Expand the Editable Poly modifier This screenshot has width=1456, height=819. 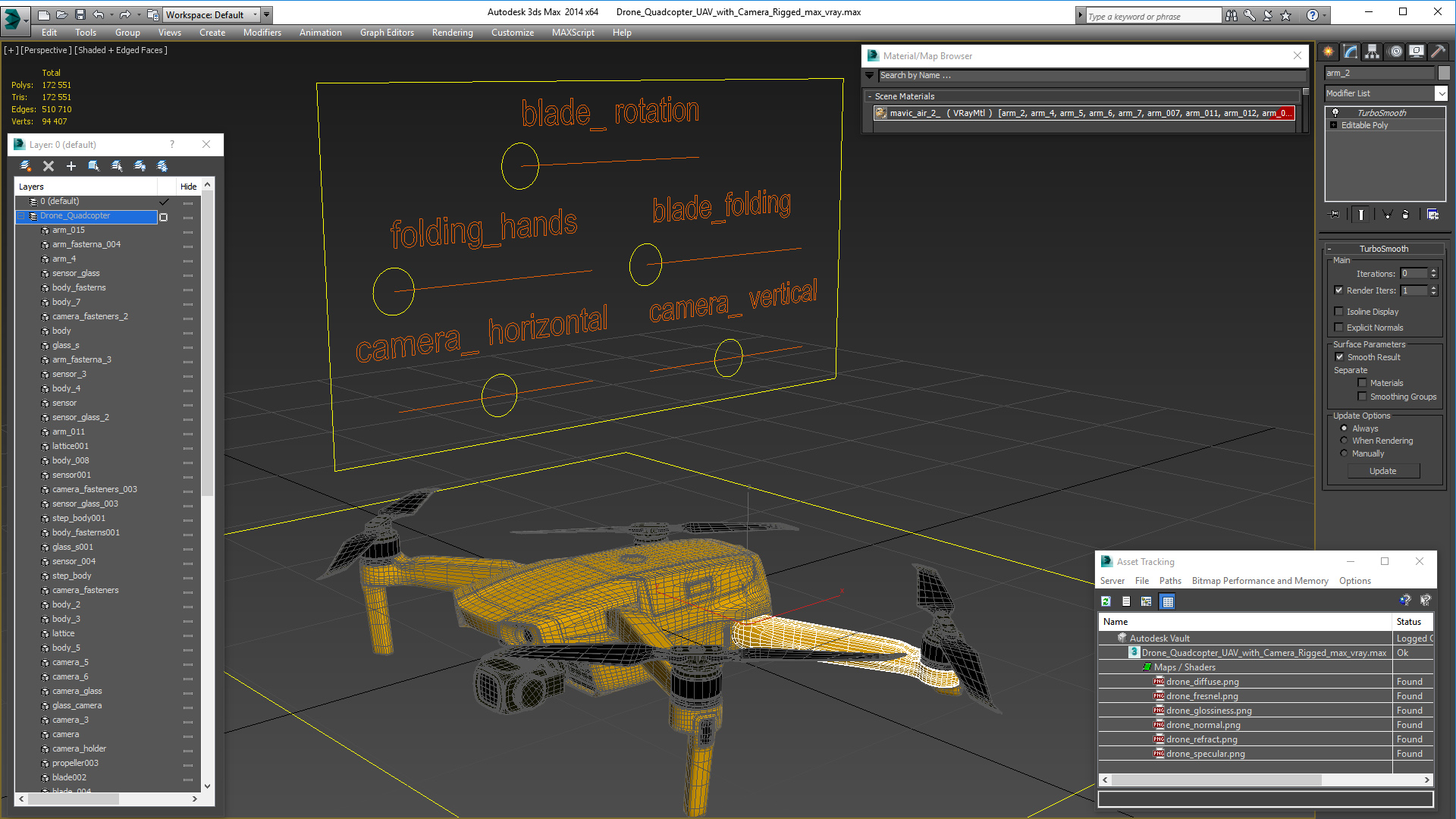click(1334, 125)
